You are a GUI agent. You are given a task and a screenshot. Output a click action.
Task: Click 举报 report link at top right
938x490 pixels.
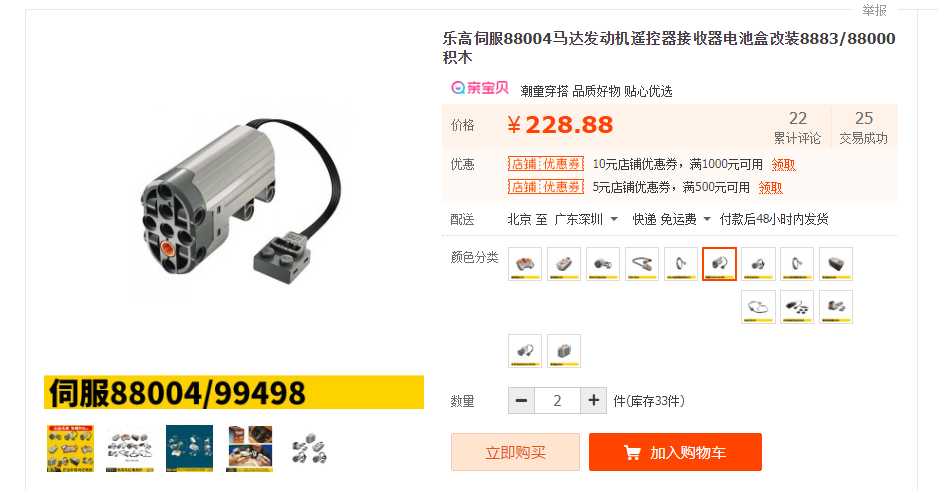[874, 10]
